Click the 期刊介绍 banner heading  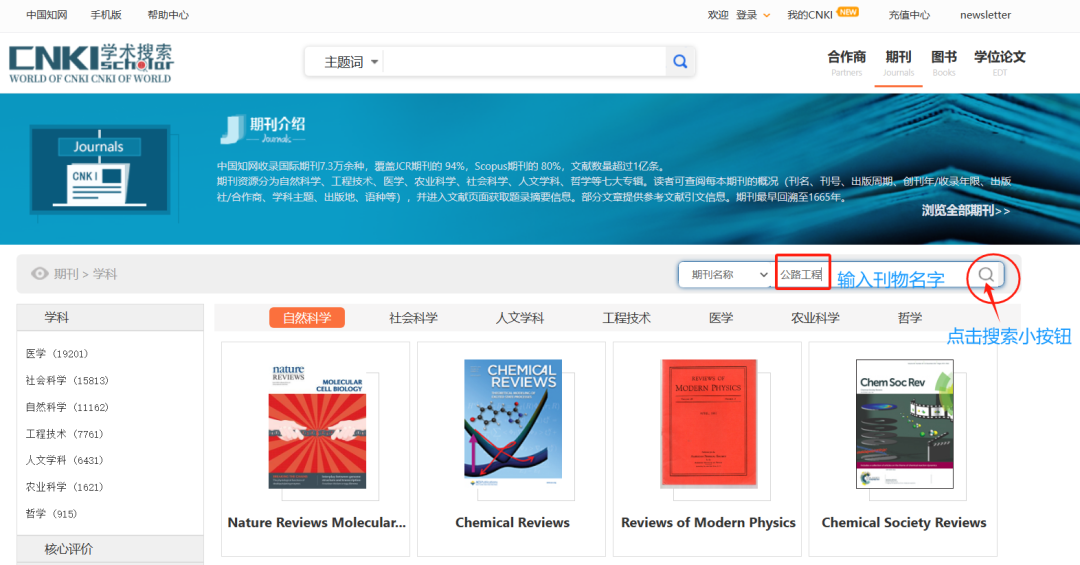click(278, 124)
